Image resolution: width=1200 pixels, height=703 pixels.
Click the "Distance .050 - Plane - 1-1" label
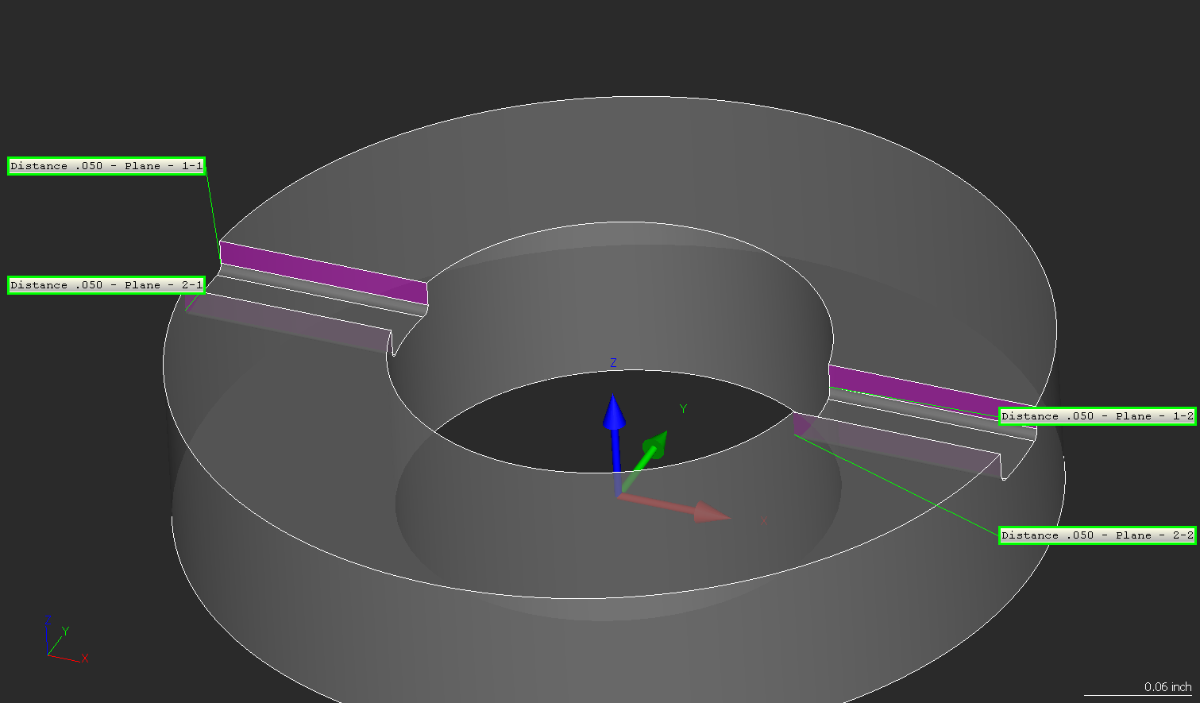click(107, 166)
